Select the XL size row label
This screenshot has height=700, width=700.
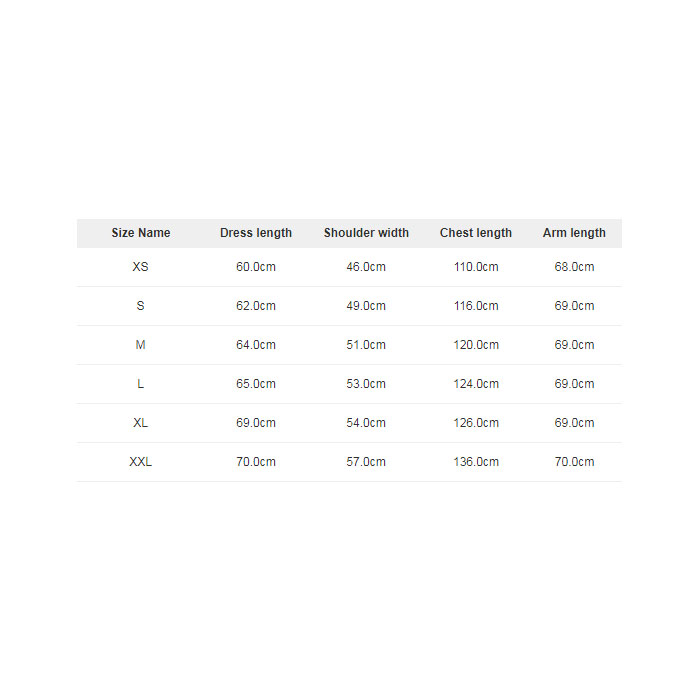coord(140,423)
